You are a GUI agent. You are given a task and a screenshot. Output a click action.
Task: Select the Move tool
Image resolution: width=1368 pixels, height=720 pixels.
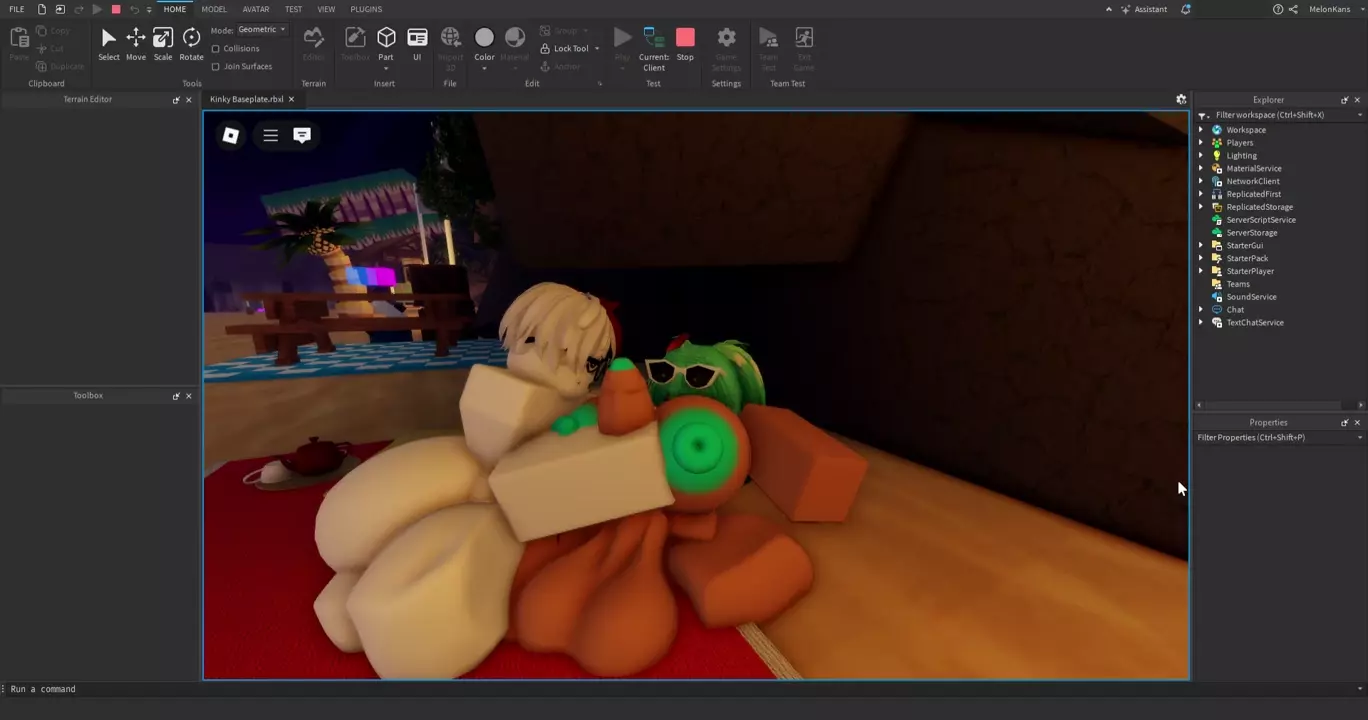(x=135, y=41)
